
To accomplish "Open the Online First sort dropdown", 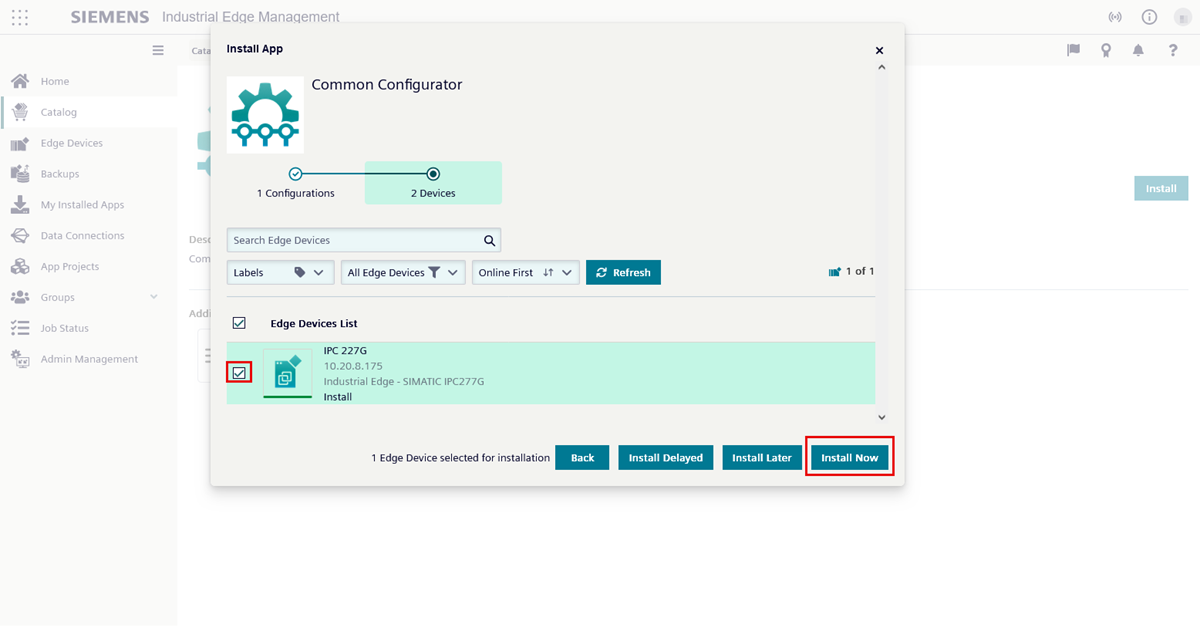I will tap(525, 272).
